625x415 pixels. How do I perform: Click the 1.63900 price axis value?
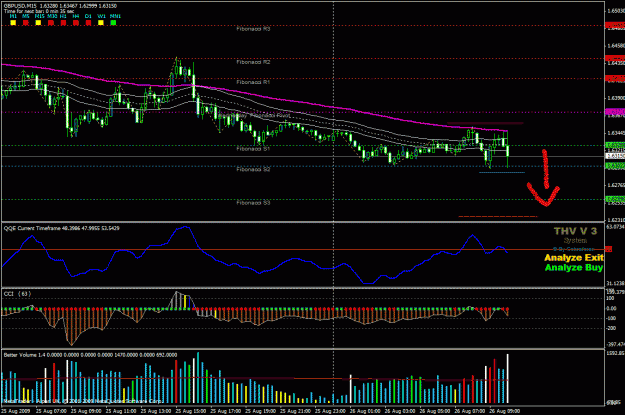point(616,98)
